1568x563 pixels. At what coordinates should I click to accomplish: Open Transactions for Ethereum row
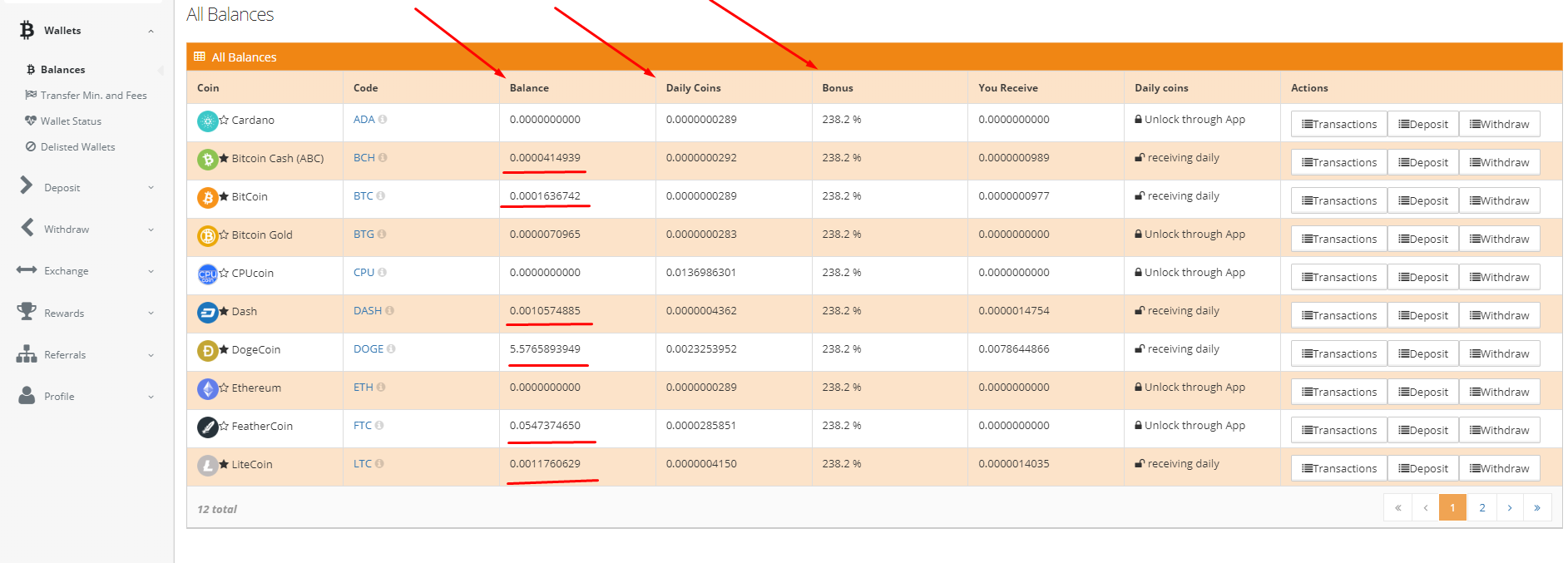[1339, 392]
